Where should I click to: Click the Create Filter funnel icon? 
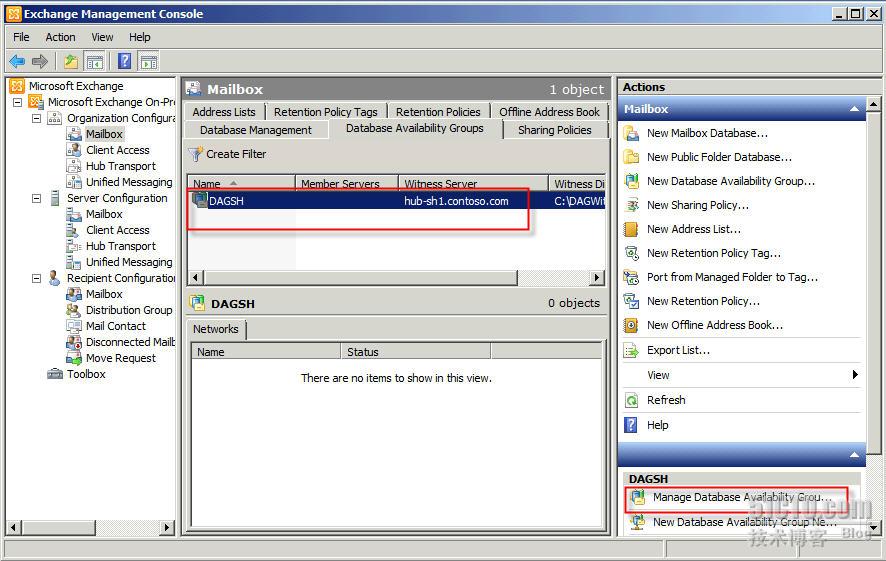[196, 154]
